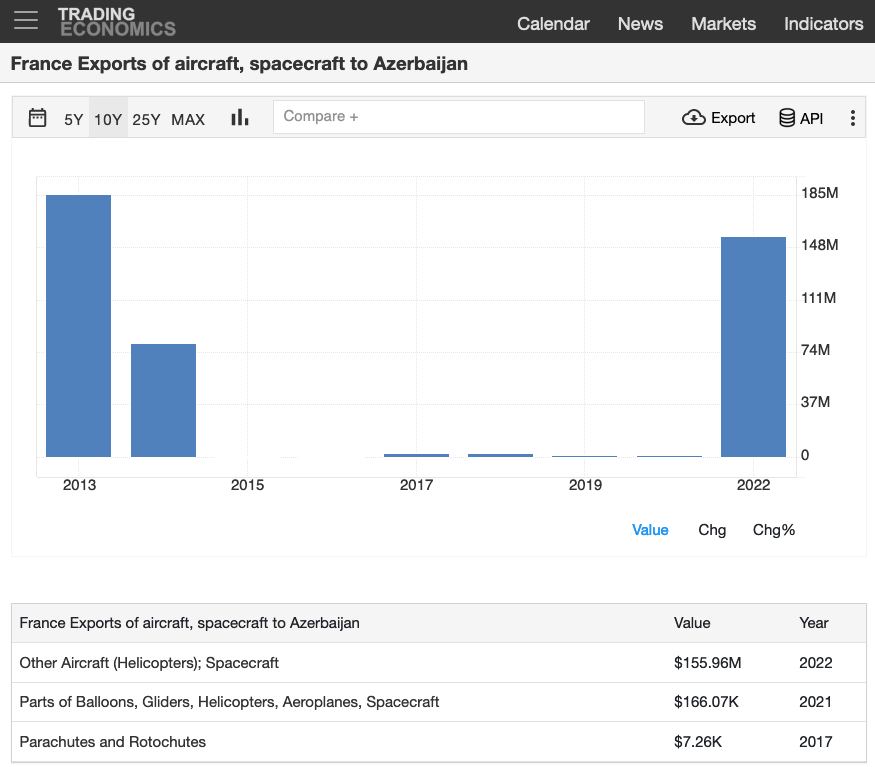
Task: Open Other Aircraft (Helicopters); Spacecraft link
Action: tap(149, 662)
